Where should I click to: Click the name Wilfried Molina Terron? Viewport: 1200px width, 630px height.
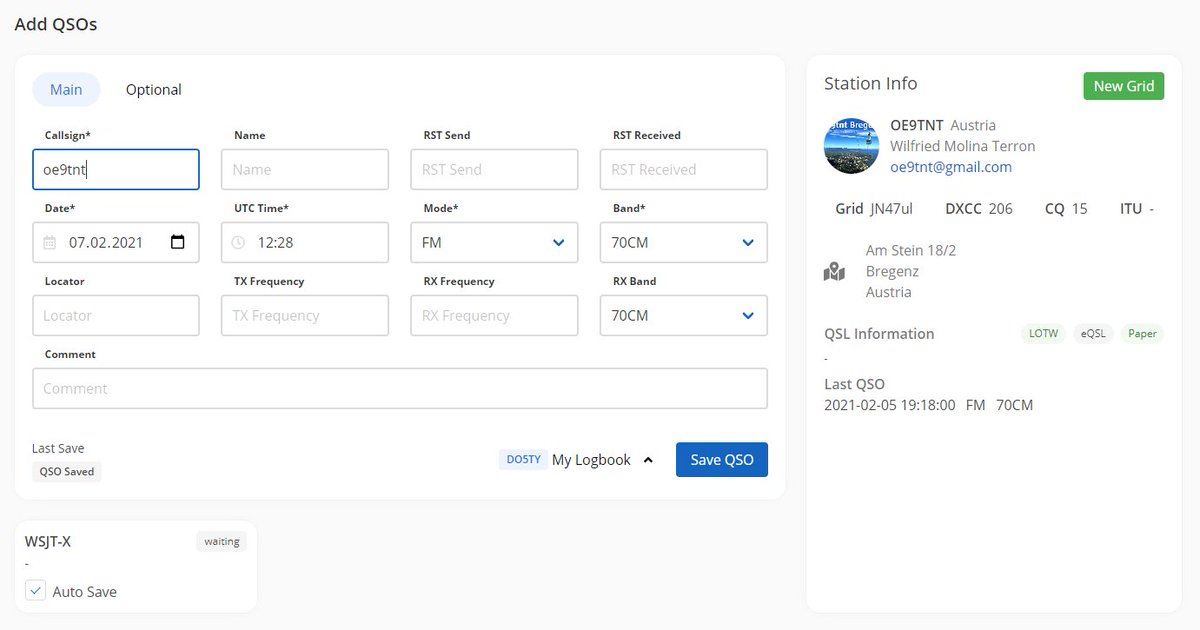tap(963, 146)
